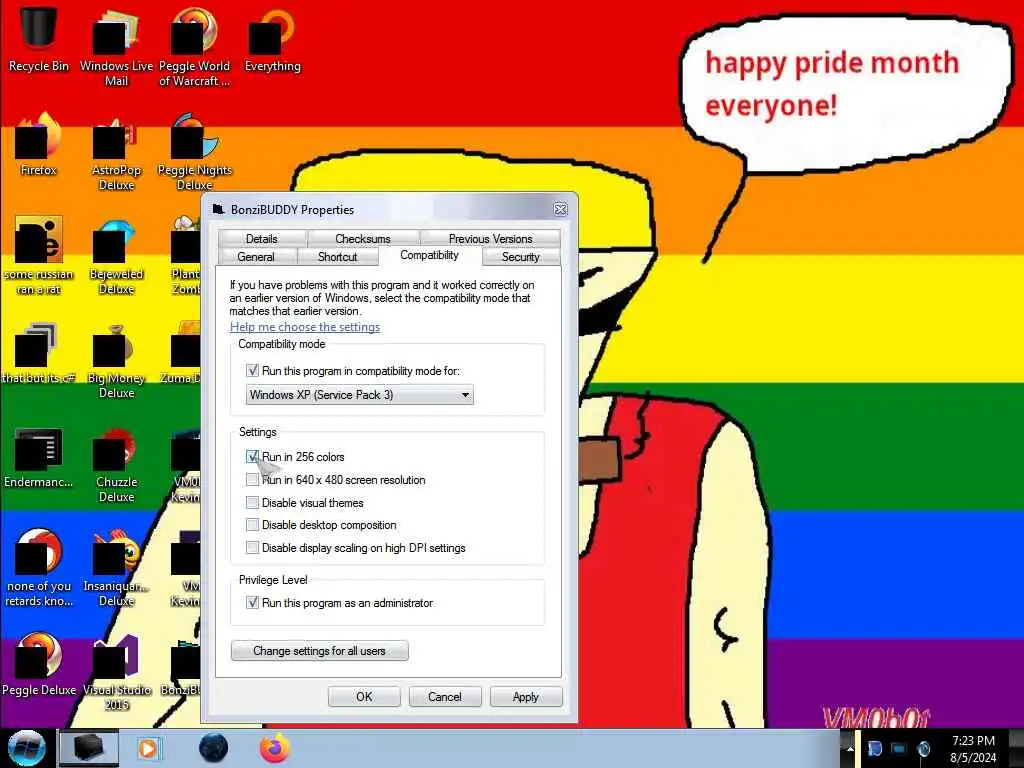1024x768 pixels.
Task: Click OK in BonziBUDDY Properties
Action: tap(364, 697)
